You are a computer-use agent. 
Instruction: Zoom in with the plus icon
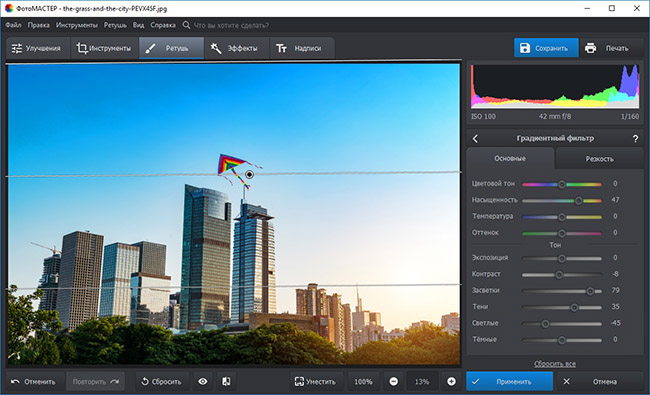tap(451, 381)
